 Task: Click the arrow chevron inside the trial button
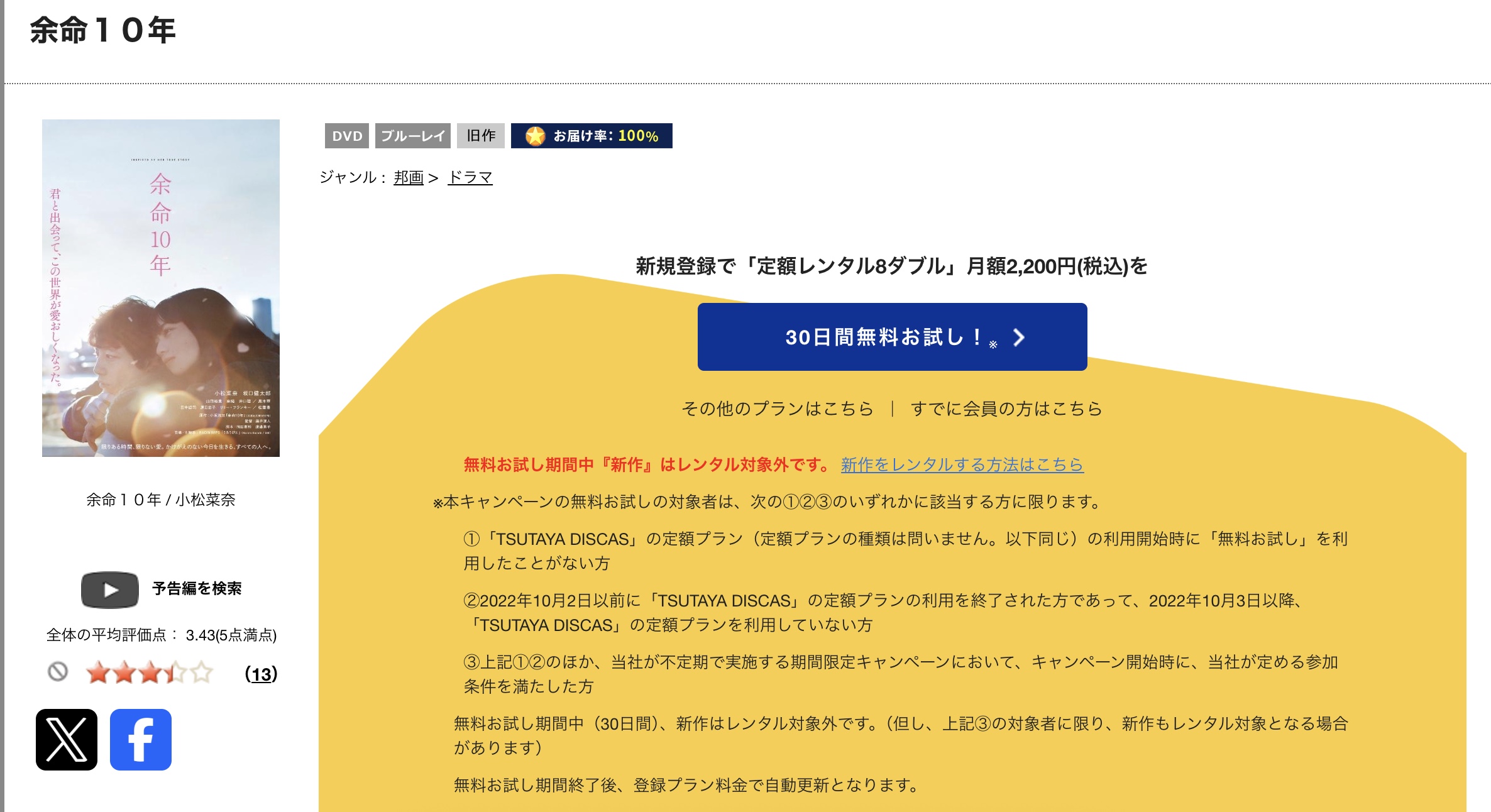pos(1018,337)
